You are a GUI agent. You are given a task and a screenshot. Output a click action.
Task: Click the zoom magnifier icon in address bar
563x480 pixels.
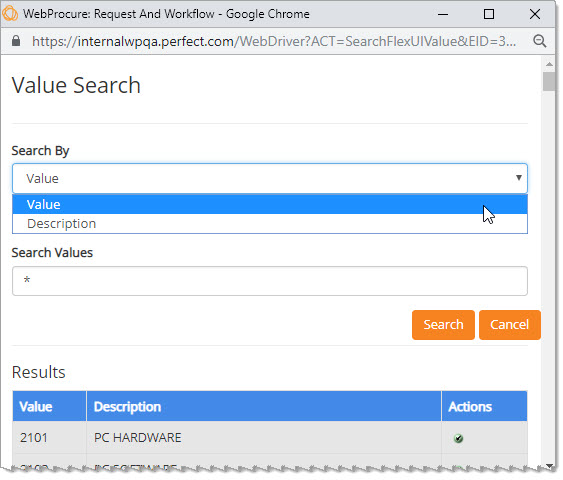click(540, 41)
